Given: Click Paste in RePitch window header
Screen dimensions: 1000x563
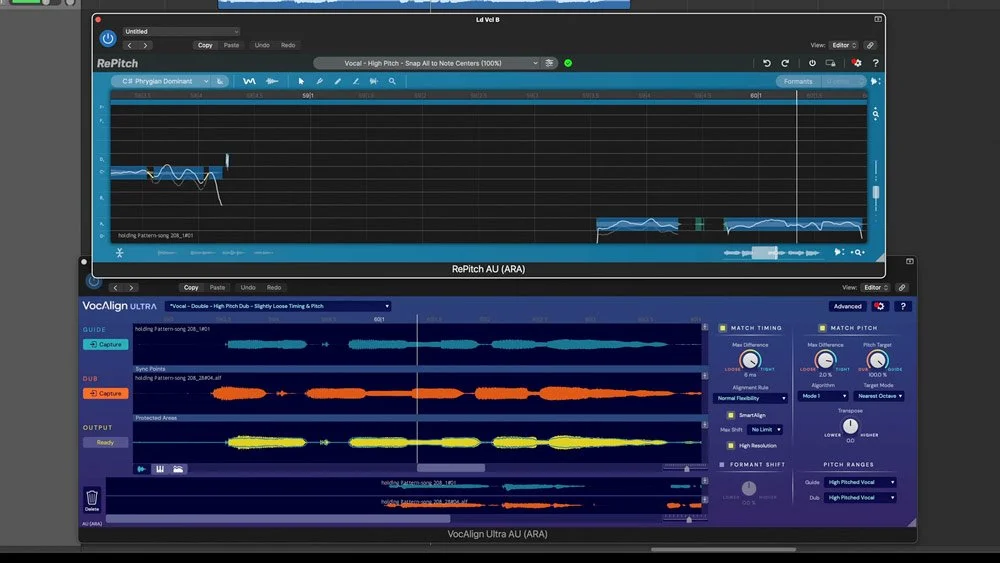Looking at the screenshot, I should tap(232, 45).
